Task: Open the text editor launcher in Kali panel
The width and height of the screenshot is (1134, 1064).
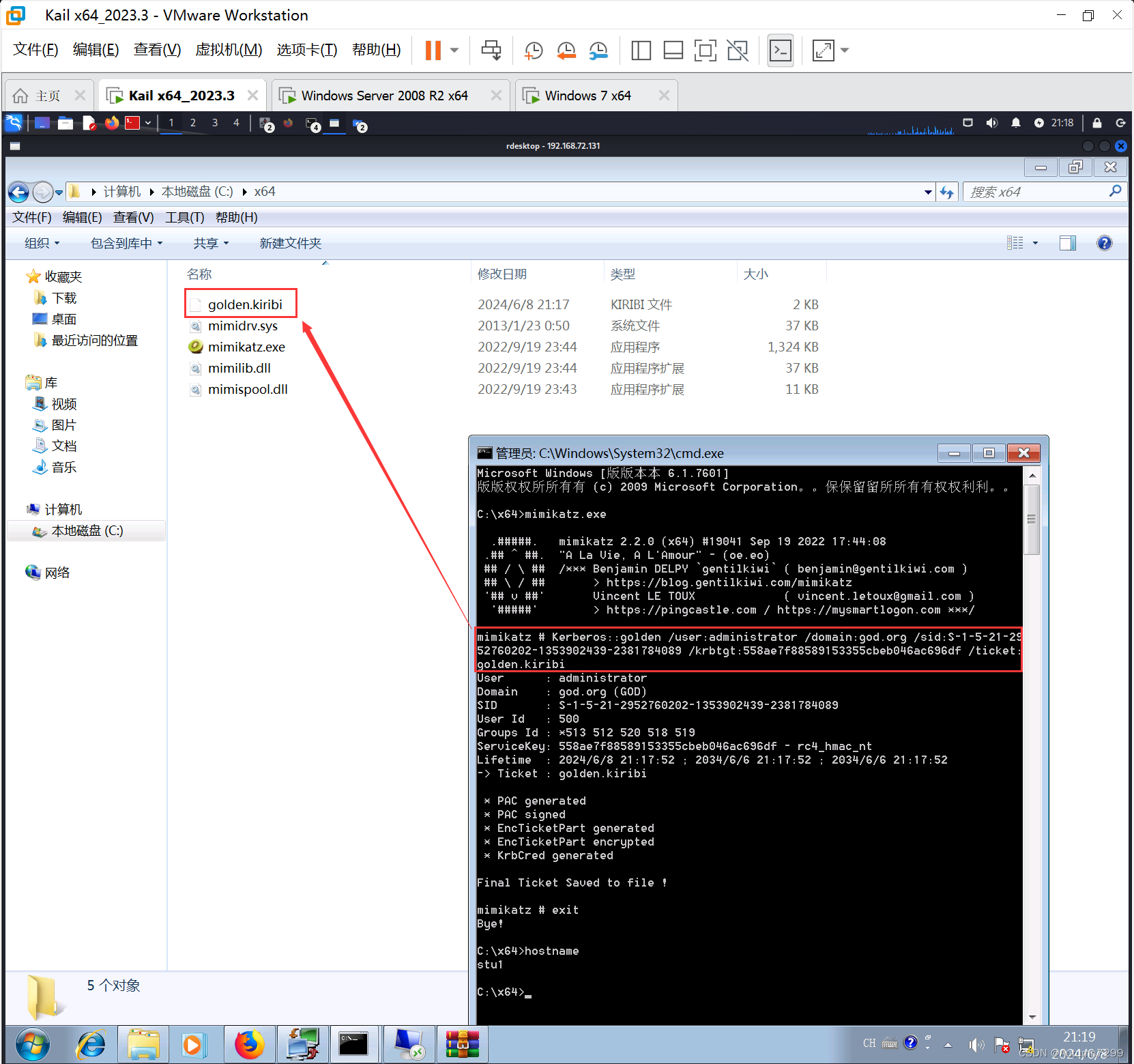Action: [x=89, y=123]
